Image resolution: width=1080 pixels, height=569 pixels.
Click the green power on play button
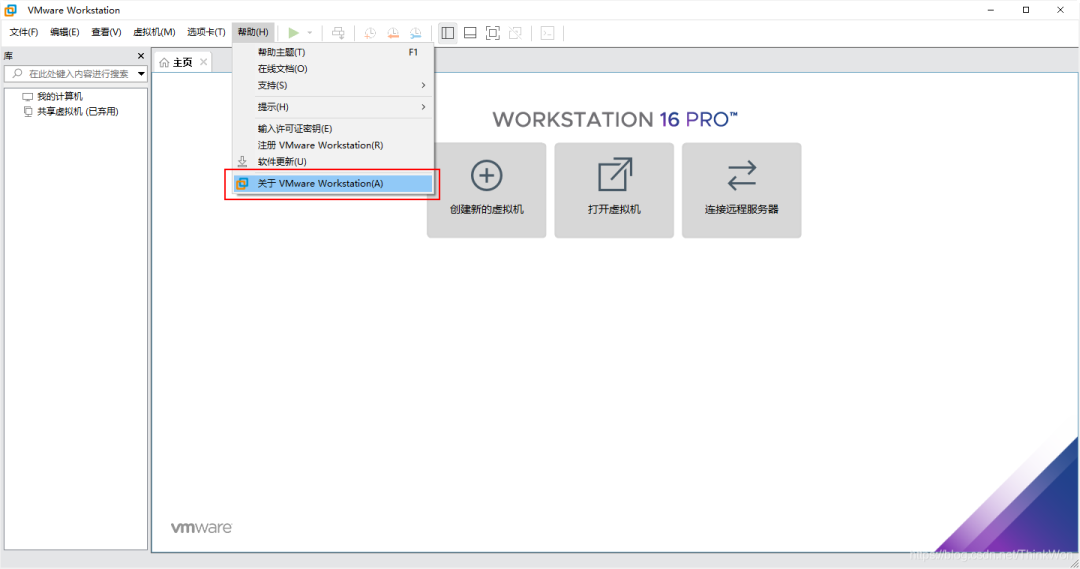tap(293, 32)
